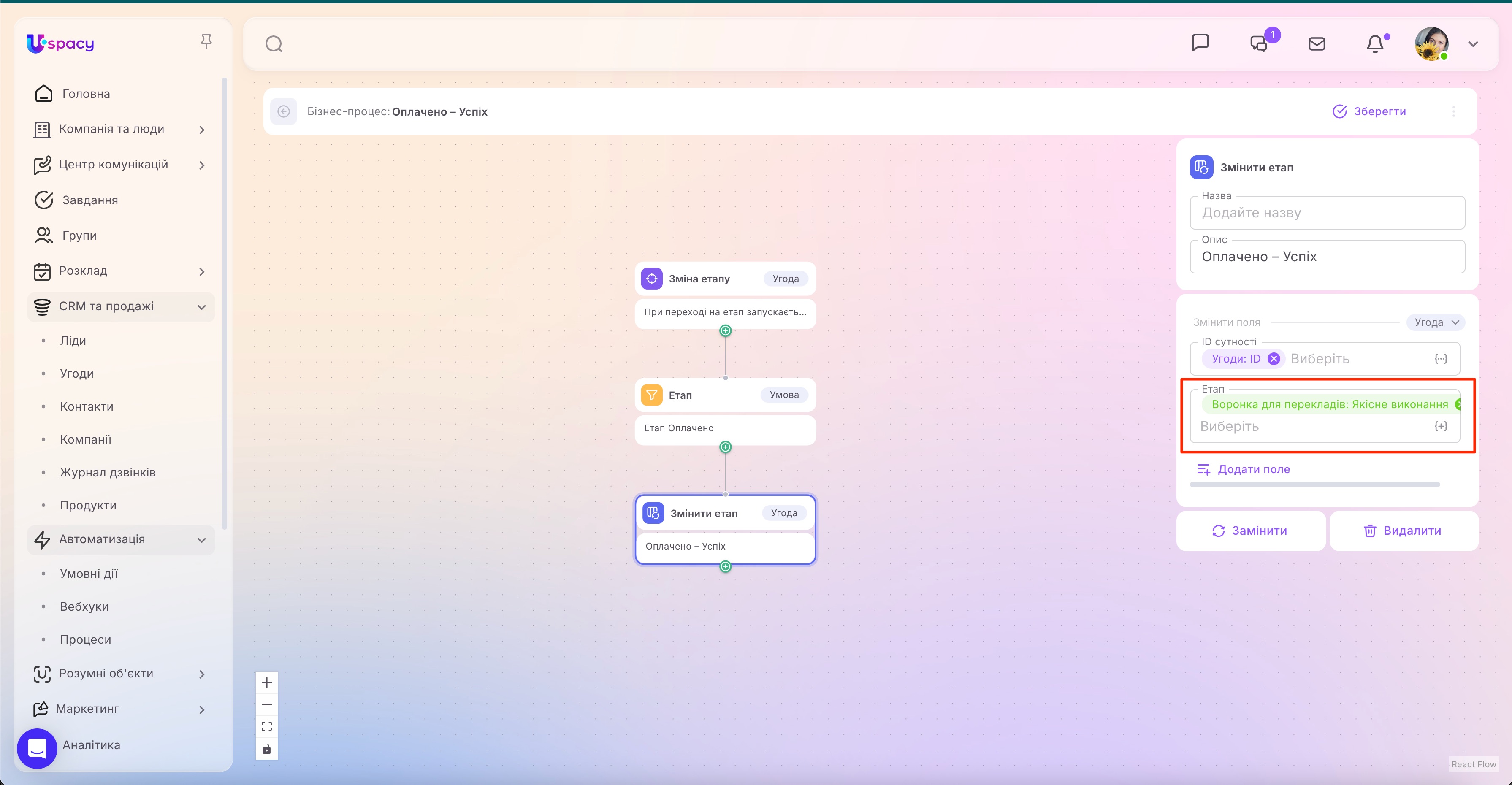
Task: Click the search magnifier icon
Action: 274,44
